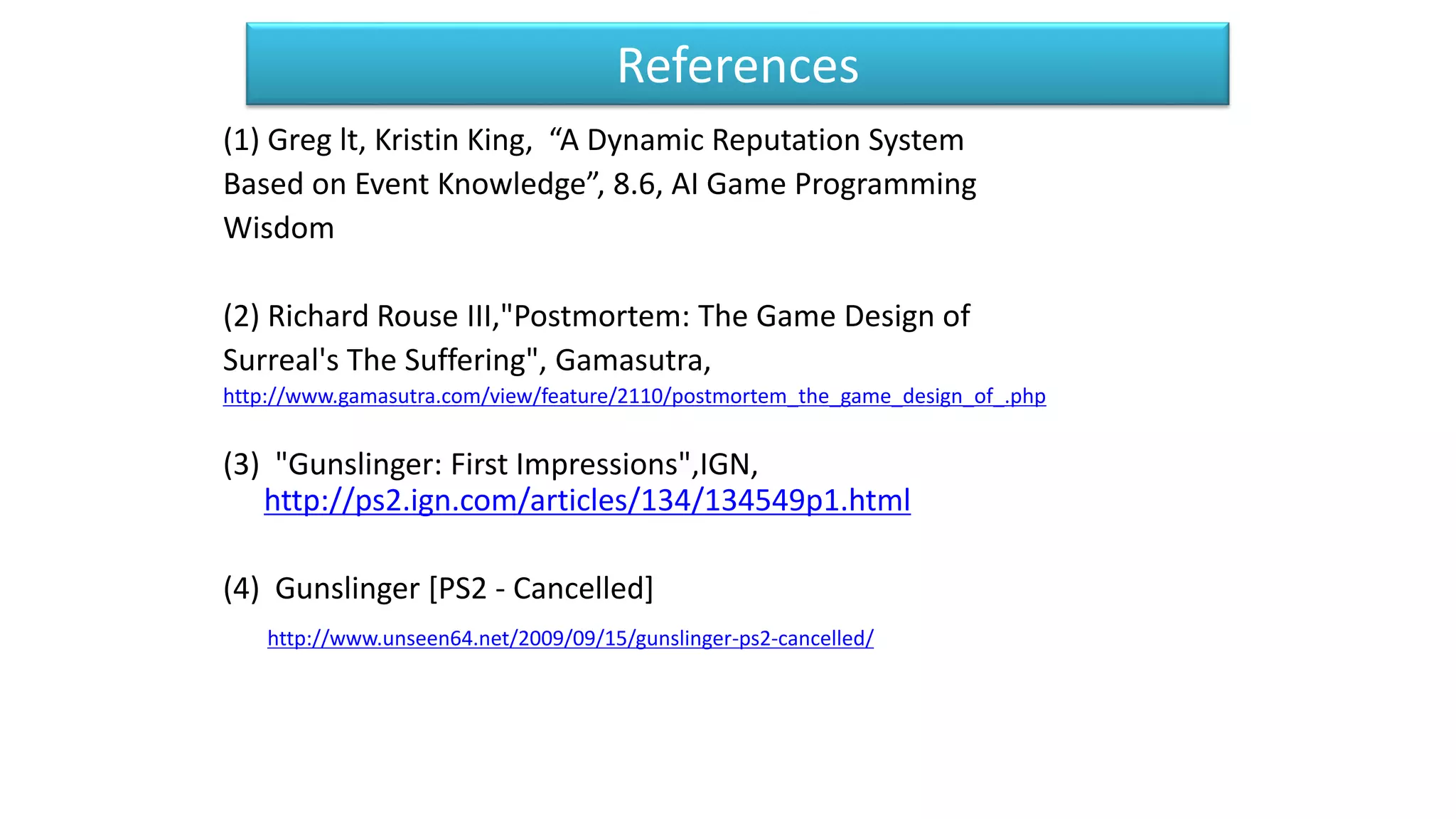Click the line "Surreal's The Suffering", Gamasutra

click(x=467, y=360)
